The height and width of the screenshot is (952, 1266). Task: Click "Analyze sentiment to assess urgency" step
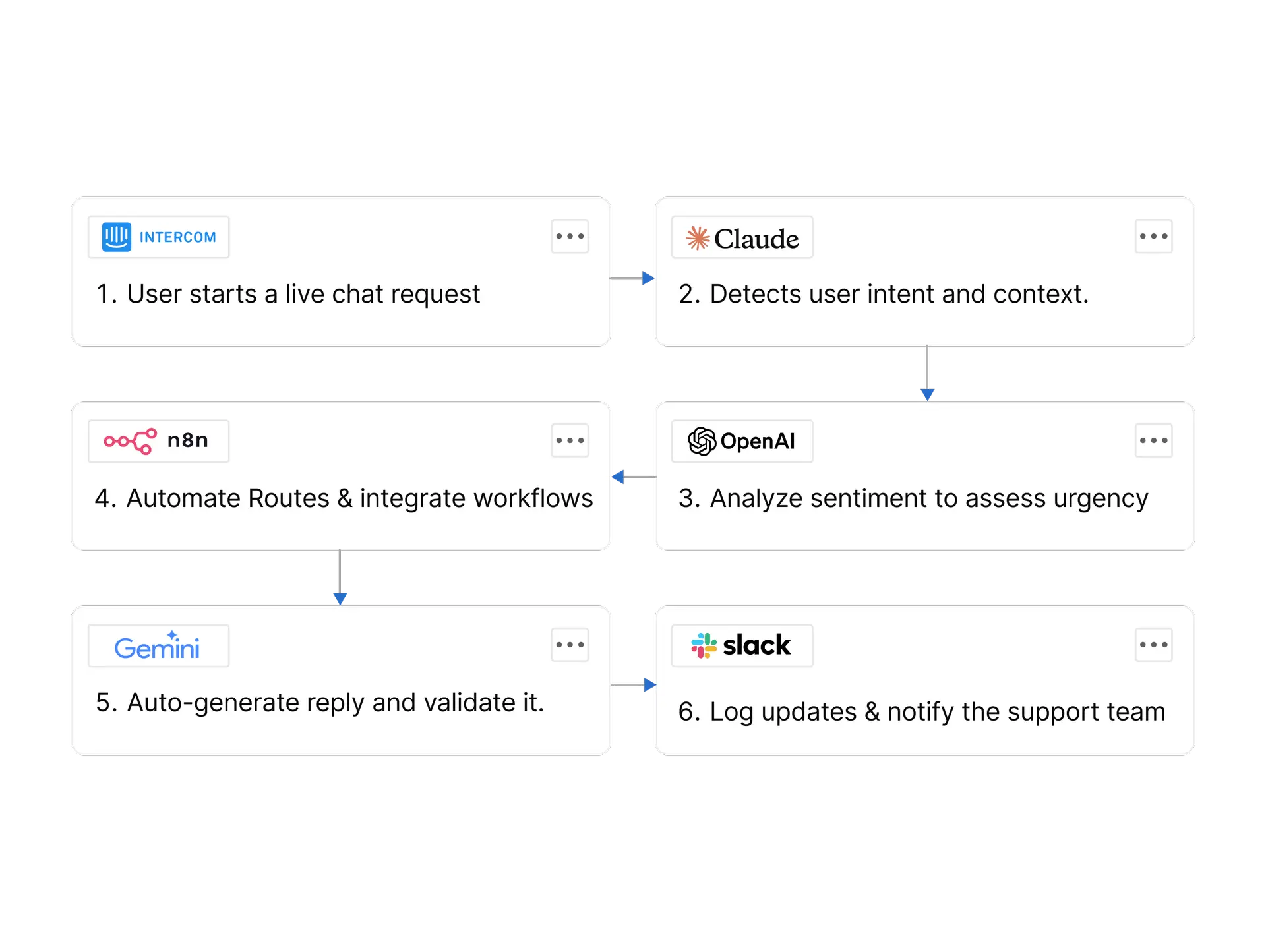click(913, 498)
